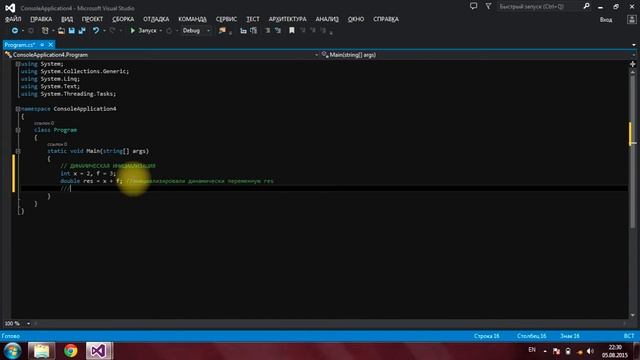Uncomment the selected lines icon
This screenshot has width=640, height=360.
click(x=278, y=31)
